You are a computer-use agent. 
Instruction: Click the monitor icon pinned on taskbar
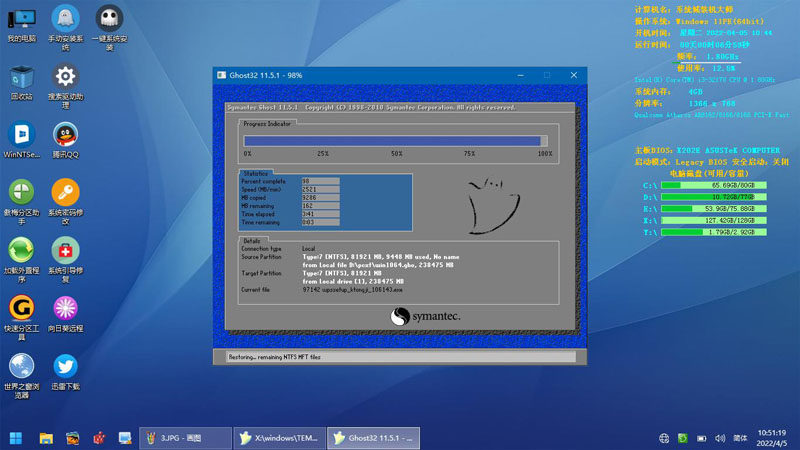[x=125, y=438]
